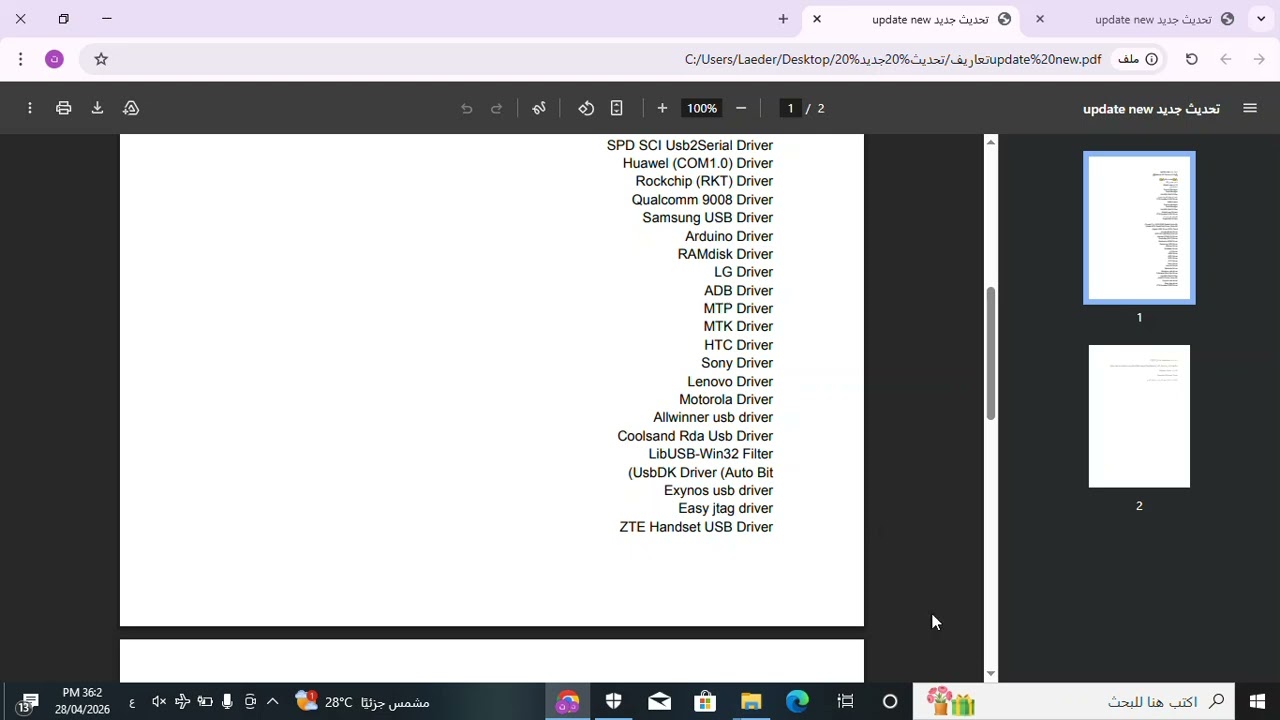Open the Windows Start menu

click(x=1257, y=702)
